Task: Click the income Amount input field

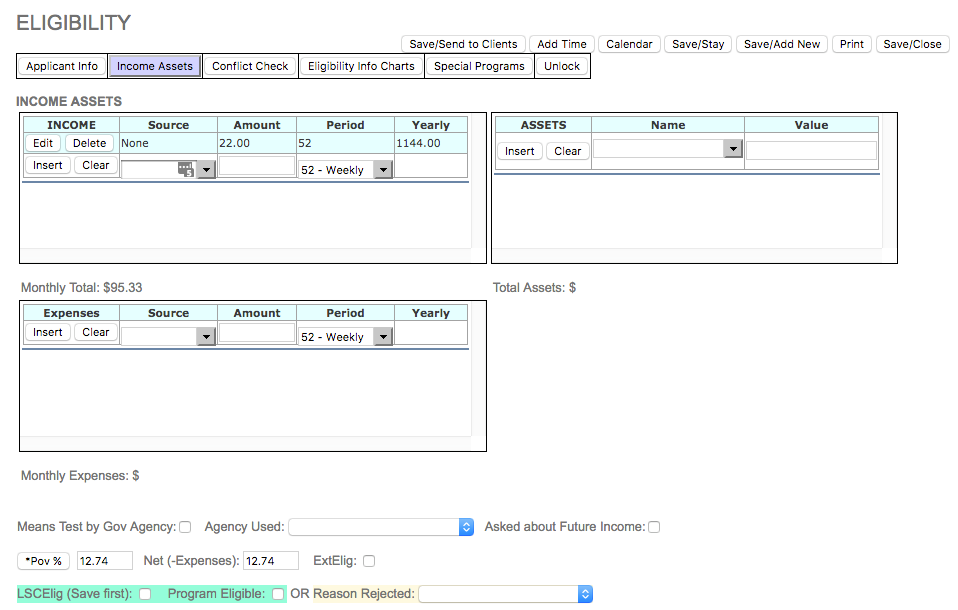Action: click(x=257, y=167)
